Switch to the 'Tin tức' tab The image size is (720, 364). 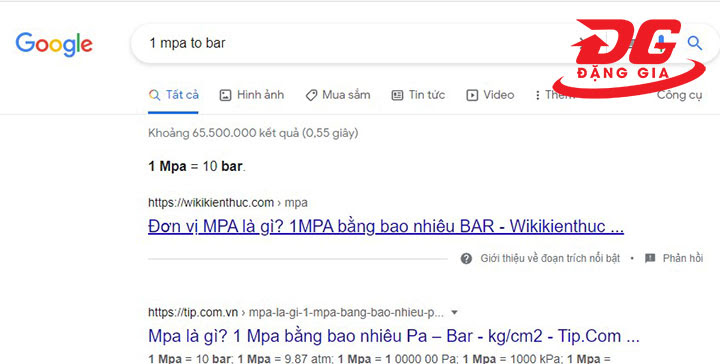(418, 95)
